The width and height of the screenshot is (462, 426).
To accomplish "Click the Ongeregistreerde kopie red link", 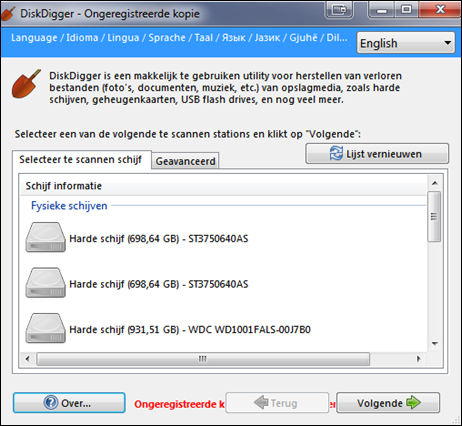I will (x=179, y=404).
